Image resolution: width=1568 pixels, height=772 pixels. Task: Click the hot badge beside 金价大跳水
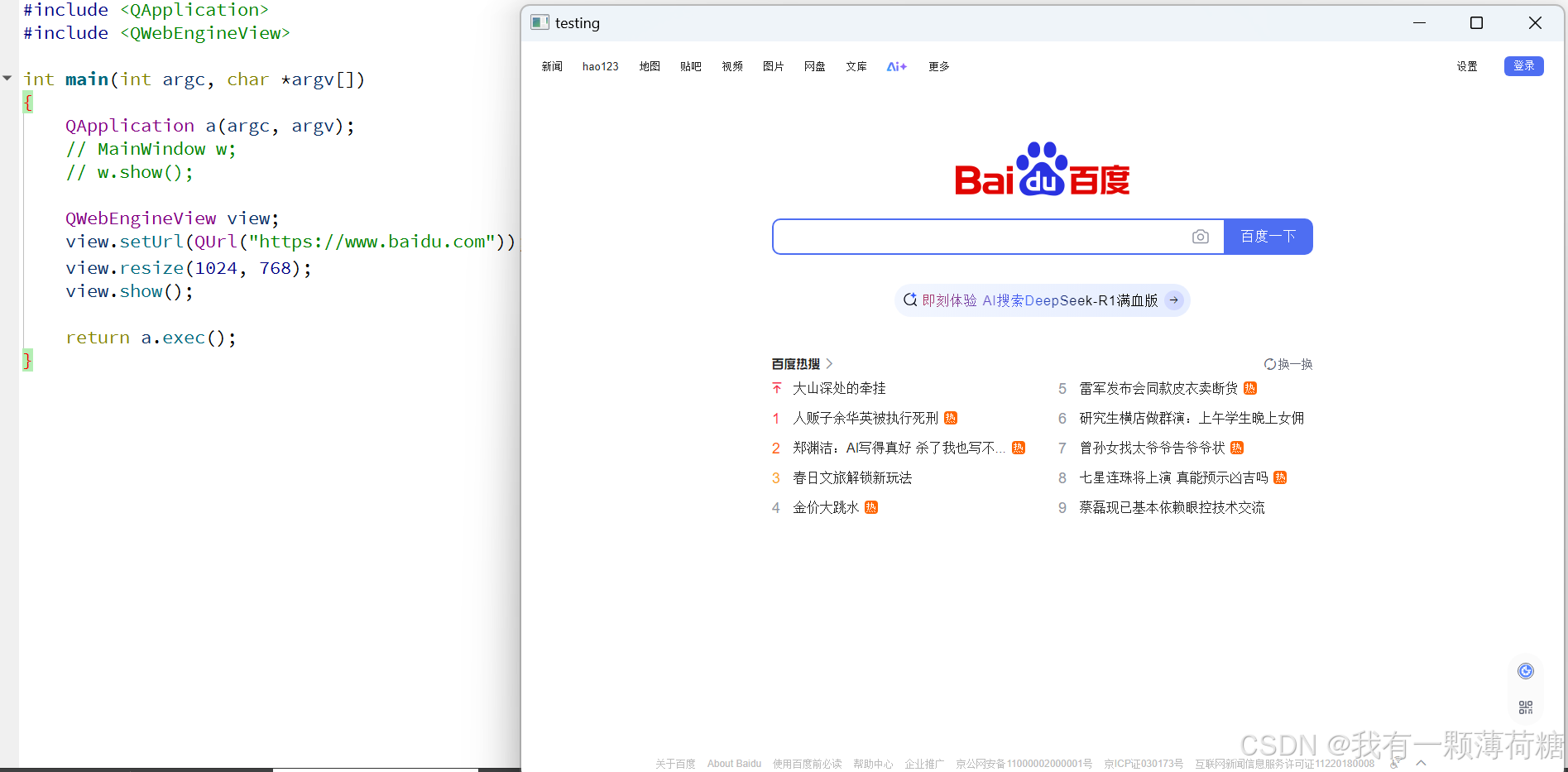(871, 507)
